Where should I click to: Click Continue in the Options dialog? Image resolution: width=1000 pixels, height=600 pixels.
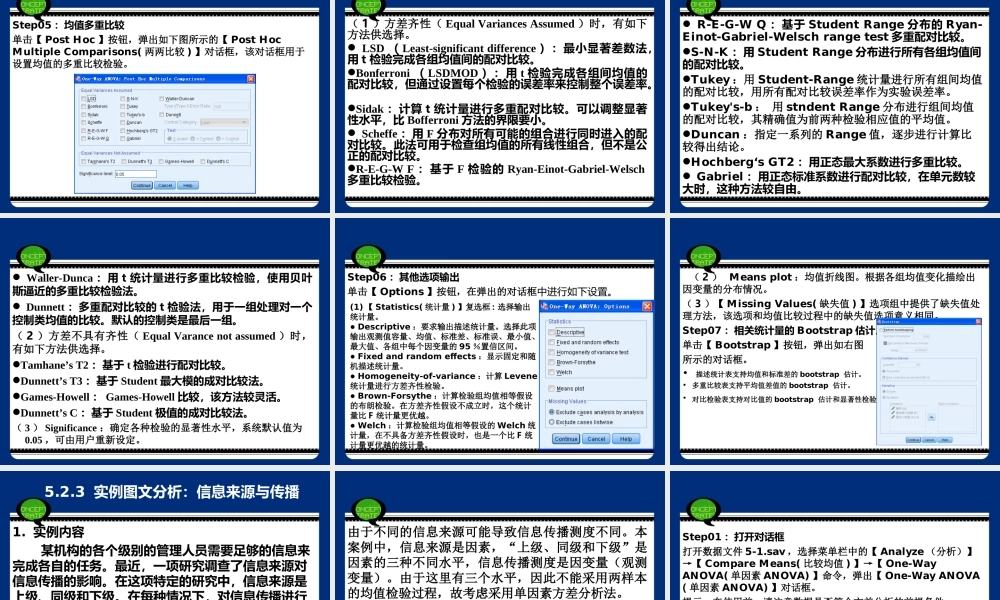click(x=566, y=438)
